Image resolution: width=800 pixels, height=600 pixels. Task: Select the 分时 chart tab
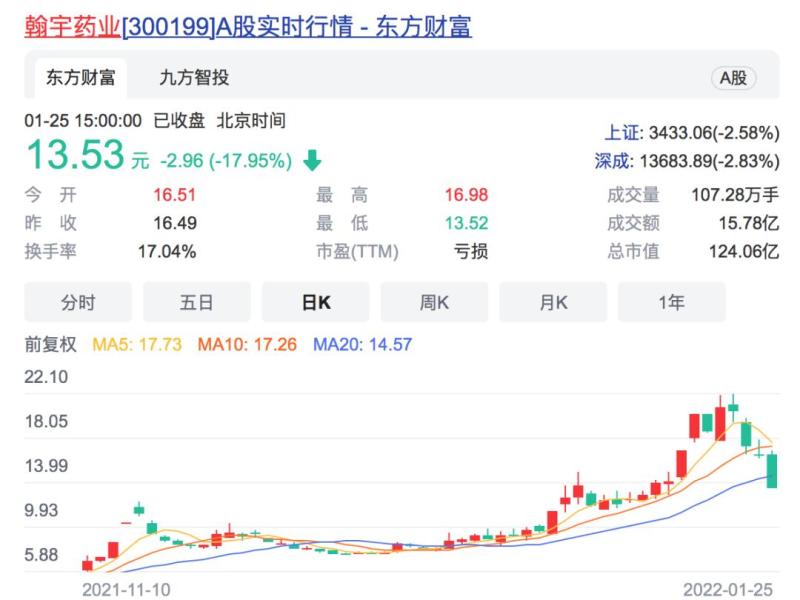click(78, 302)
